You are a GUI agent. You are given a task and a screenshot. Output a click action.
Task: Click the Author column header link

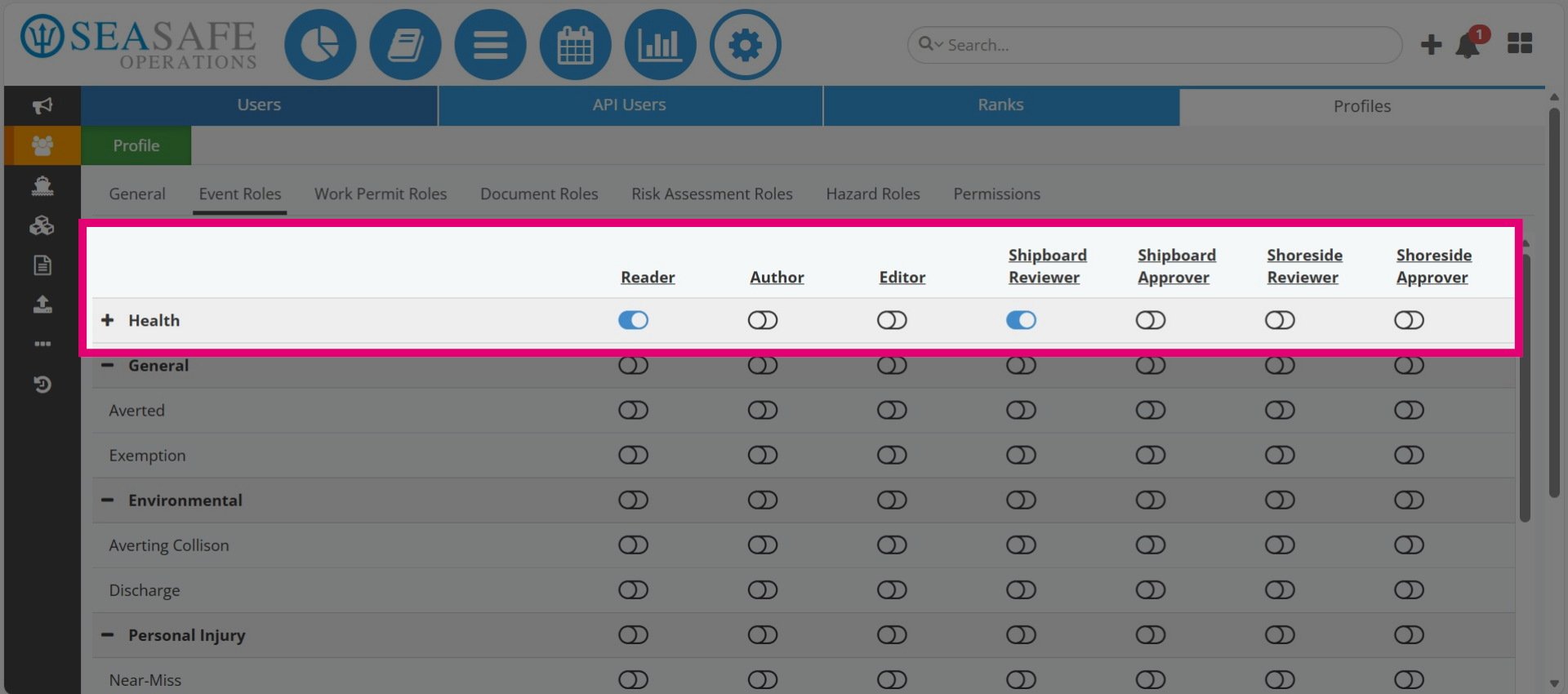tap(777, 278)
